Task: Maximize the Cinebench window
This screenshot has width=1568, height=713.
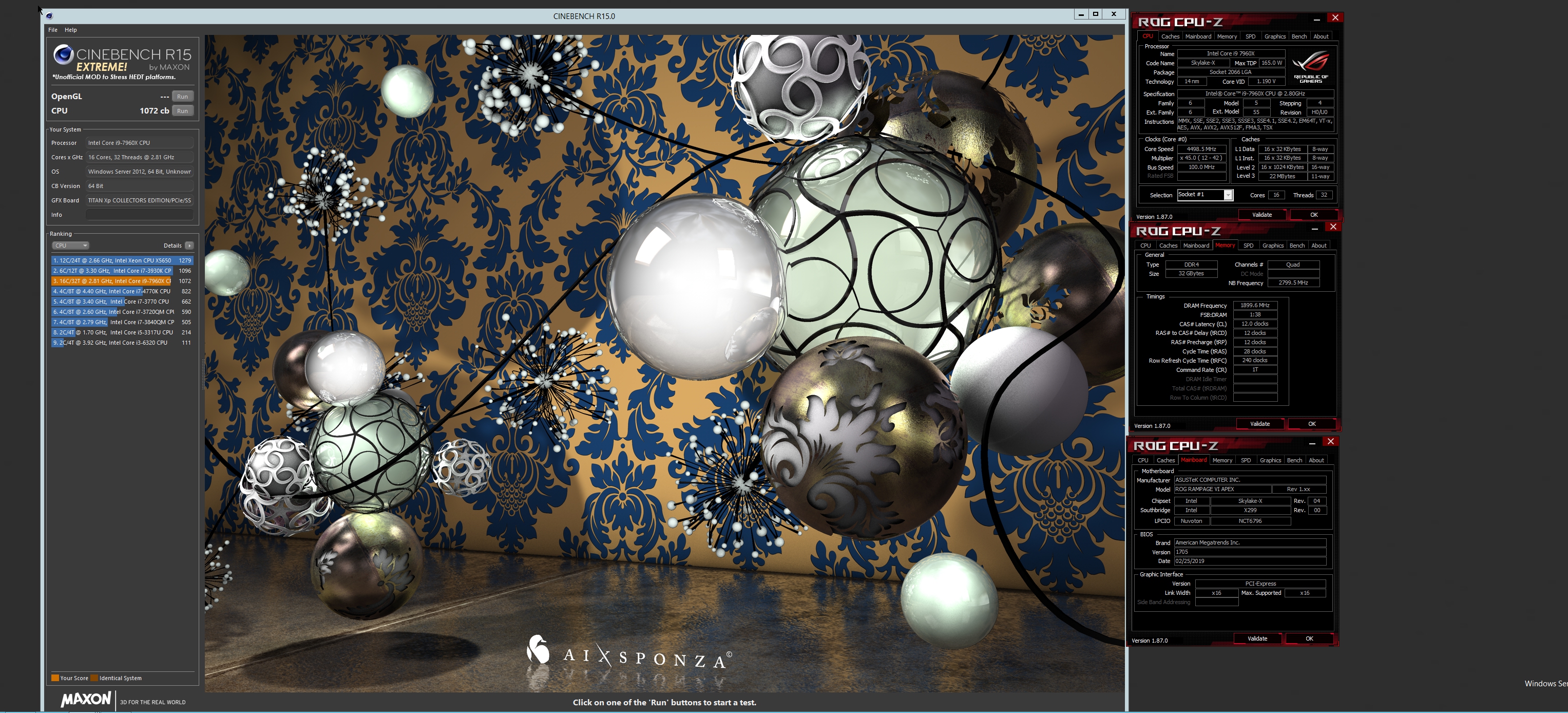Action: click(x=1096, y=14)
